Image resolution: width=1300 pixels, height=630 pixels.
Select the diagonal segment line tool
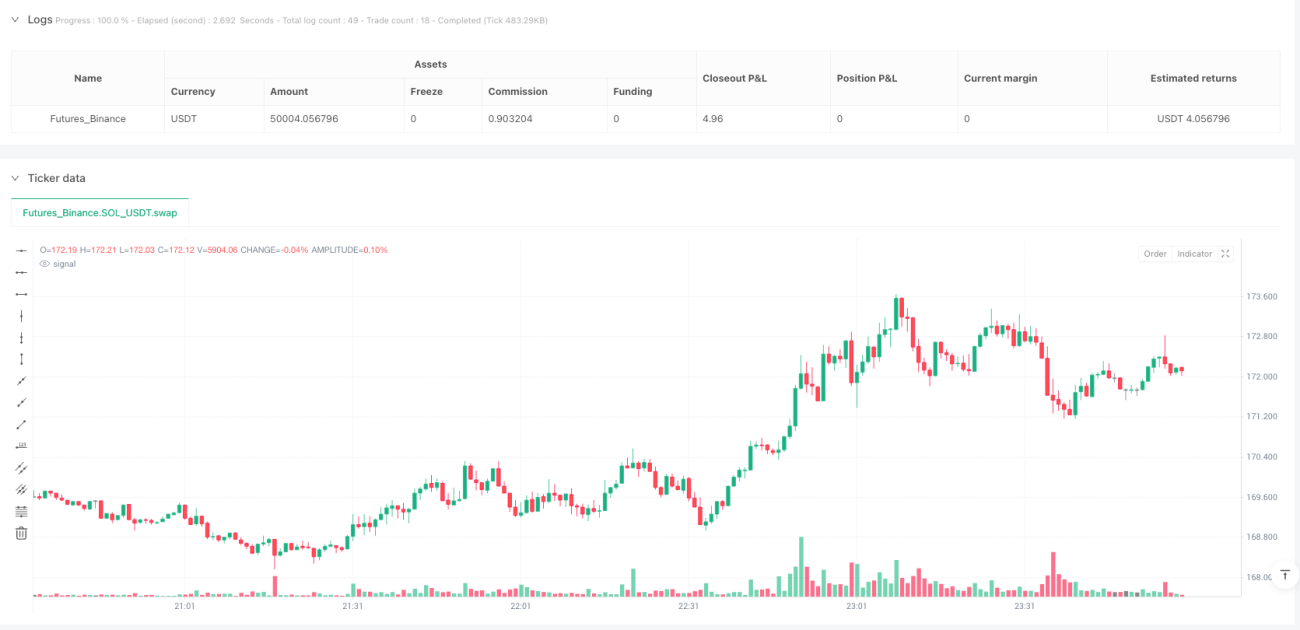click(21, 424)
